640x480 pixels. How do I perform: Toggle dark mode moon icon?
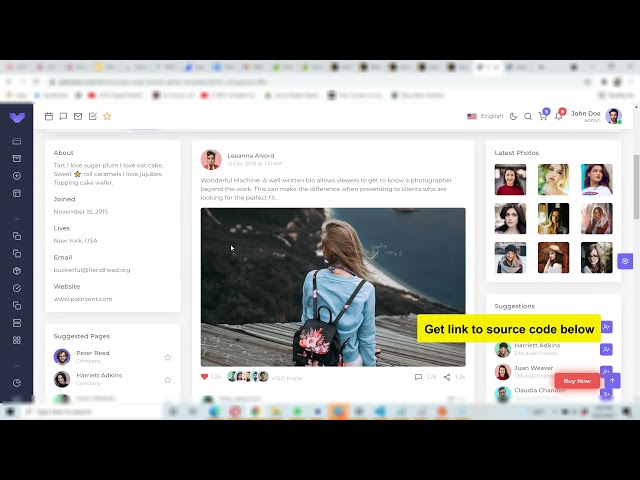(513, 116)
